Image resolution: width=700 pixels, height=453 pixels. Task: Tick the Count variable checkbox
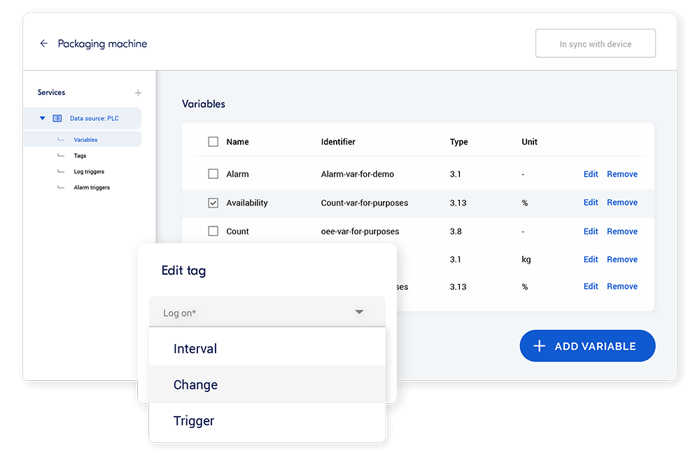(213, 231)
